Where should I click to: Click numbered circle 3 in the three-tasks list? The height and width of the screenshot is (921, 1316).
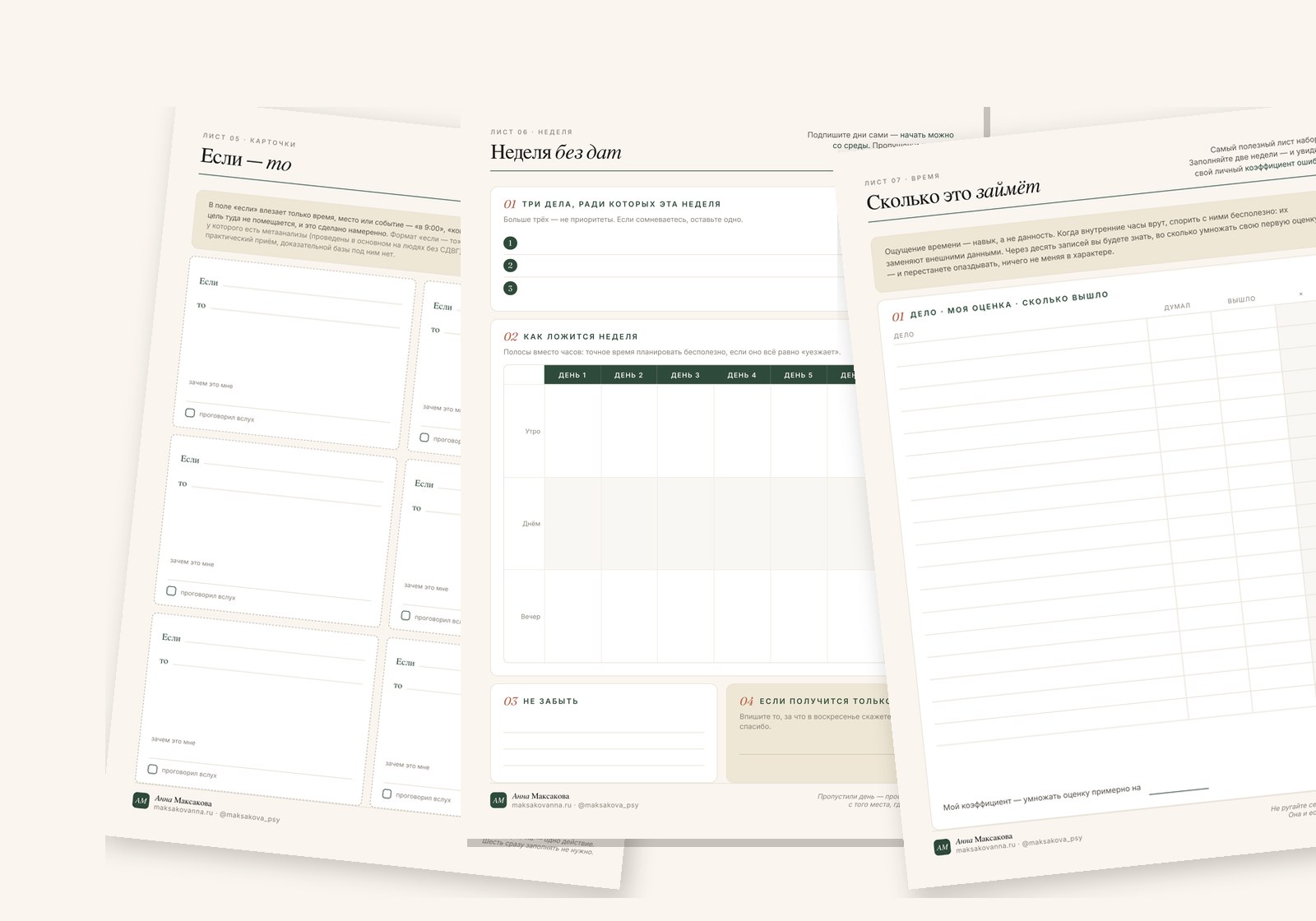coord(510,289)
